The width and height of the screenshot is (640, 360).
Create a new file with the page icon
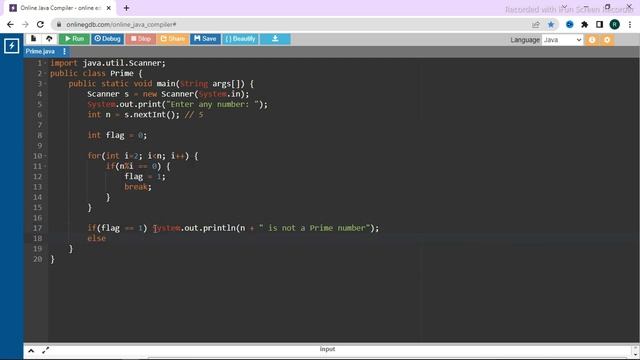point(33,39)
